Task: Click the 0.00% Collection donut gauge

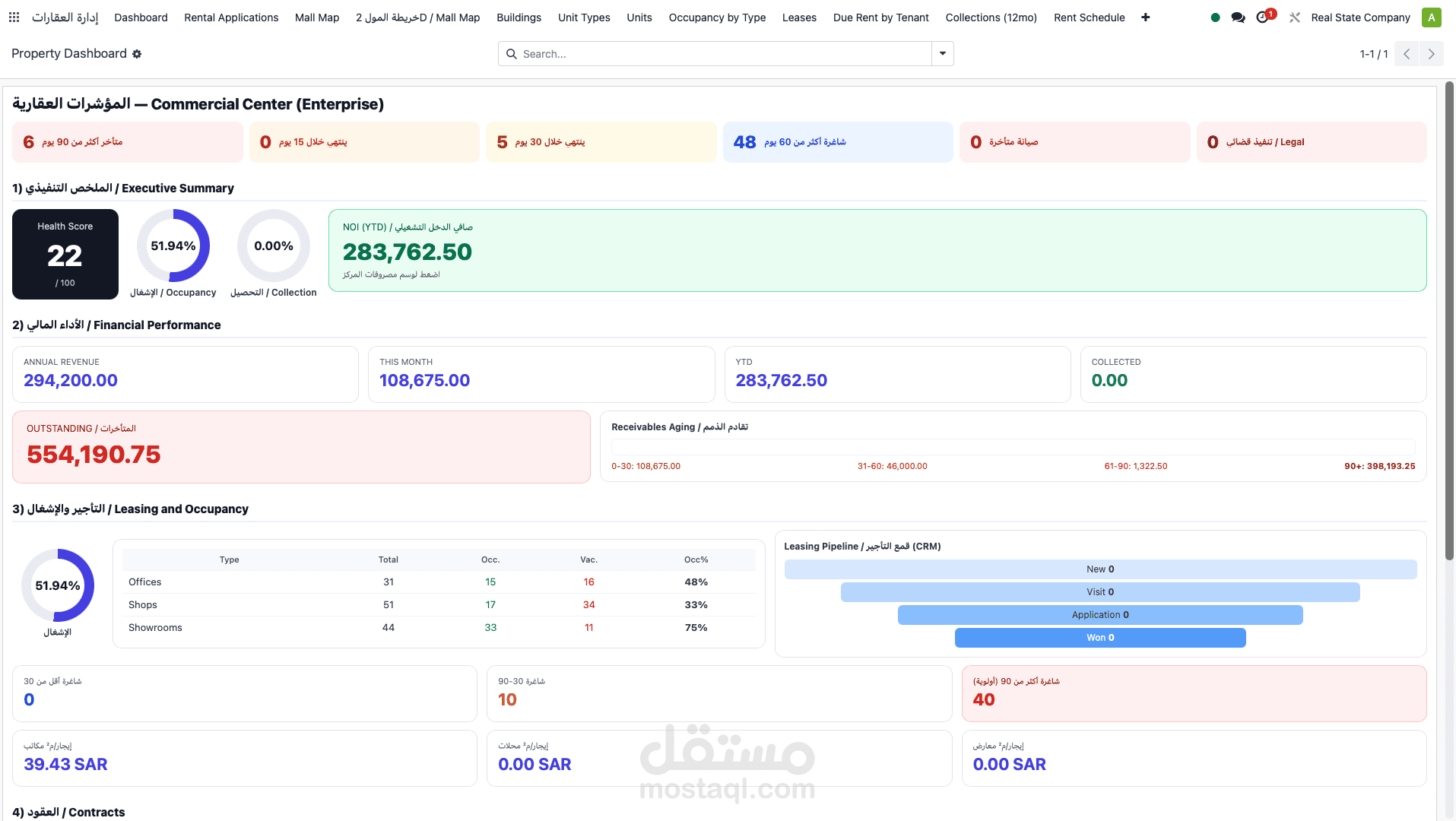Action: point(274,246)
